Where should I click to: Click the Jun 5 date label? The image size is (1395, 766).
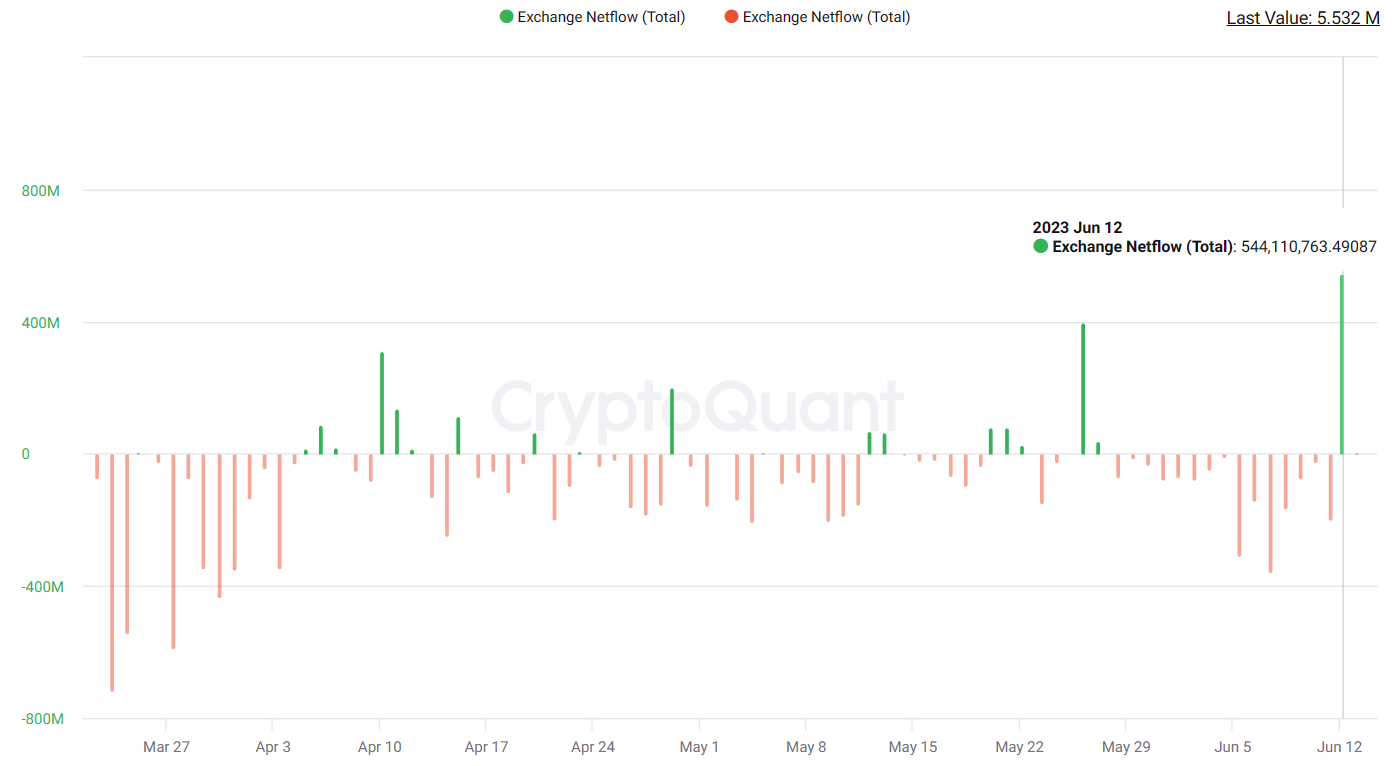[1233, 747]
